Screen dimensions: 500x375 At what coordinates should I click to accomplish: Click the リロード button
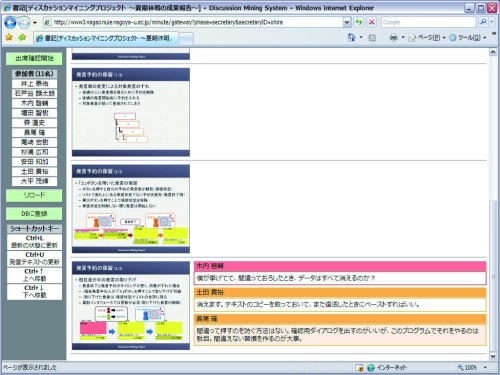(34, 195)
